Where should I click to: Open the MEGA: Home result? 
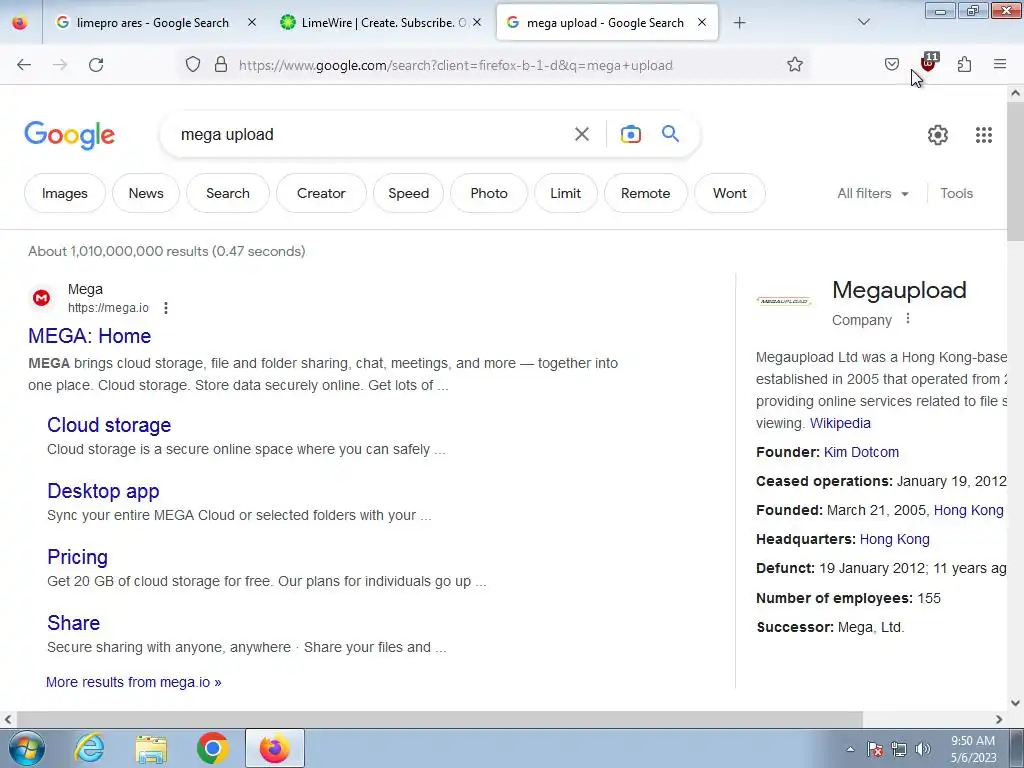(89, 336)
